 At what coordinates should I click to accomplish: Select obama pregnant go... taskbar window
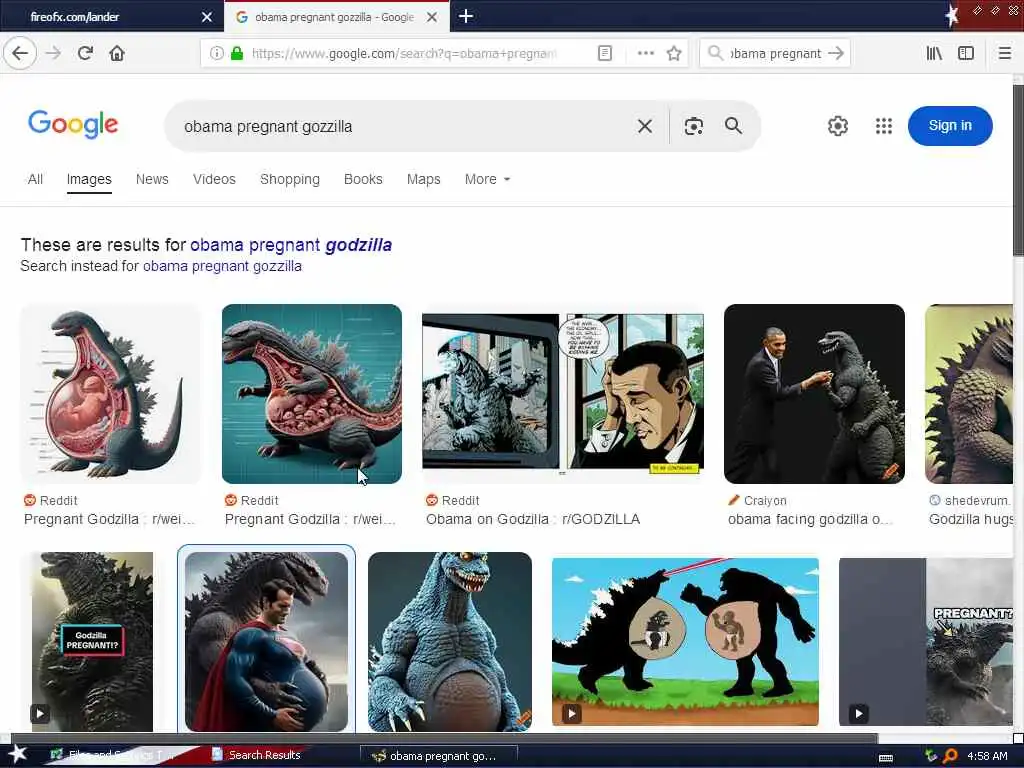point(439,756)
